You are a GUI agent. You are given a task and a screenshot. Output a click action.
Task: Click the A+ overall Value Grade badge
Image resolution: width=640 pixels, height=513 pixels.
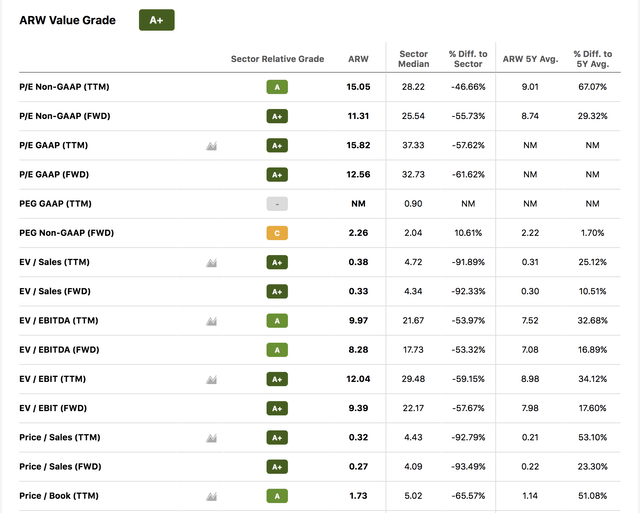pos(157,20)
